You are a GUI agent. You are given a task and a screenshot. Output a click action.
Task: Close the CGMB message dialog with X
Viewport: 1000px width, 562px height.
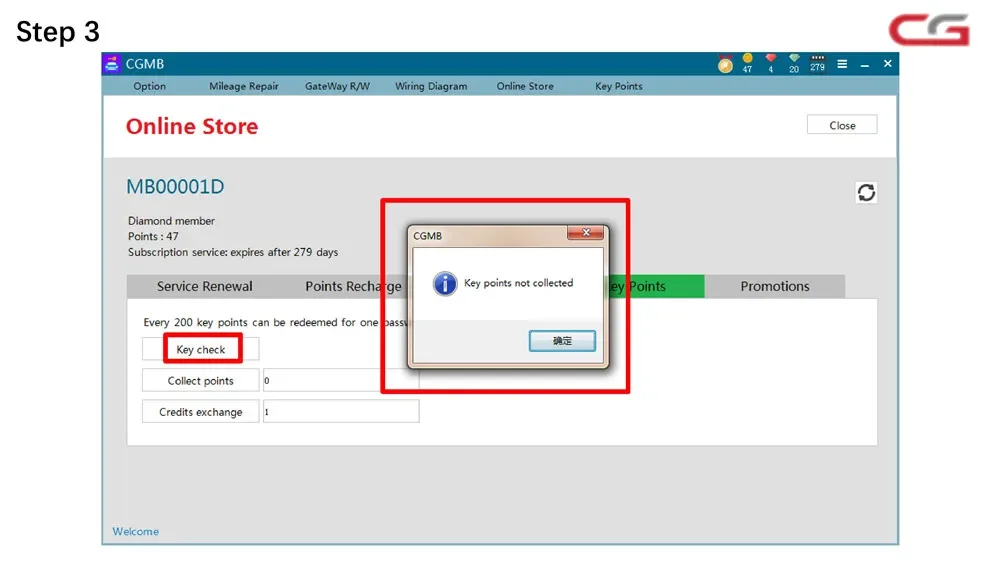click(x=585, y=233)
